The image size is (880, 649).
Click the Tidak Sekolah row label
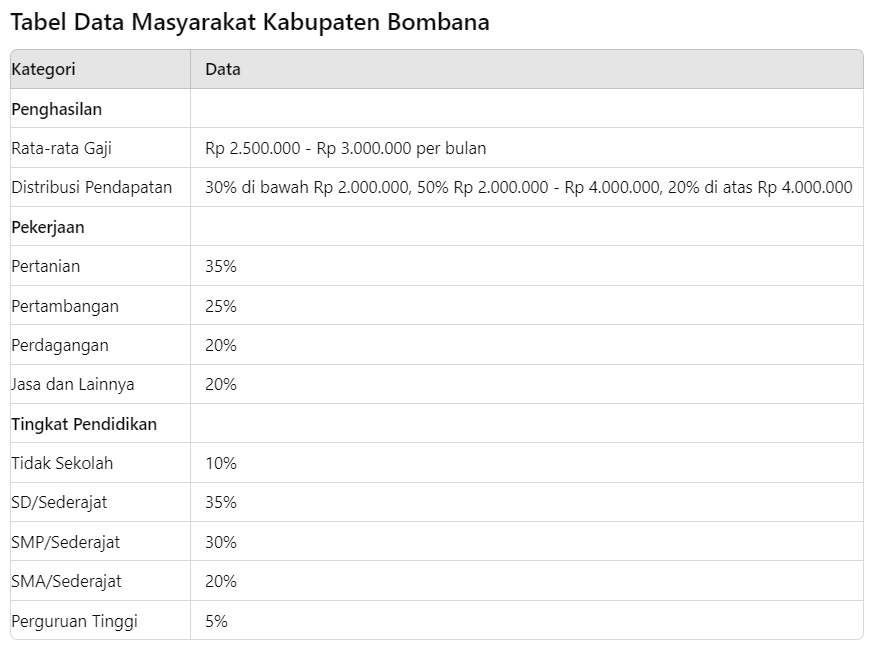point(62,463)
